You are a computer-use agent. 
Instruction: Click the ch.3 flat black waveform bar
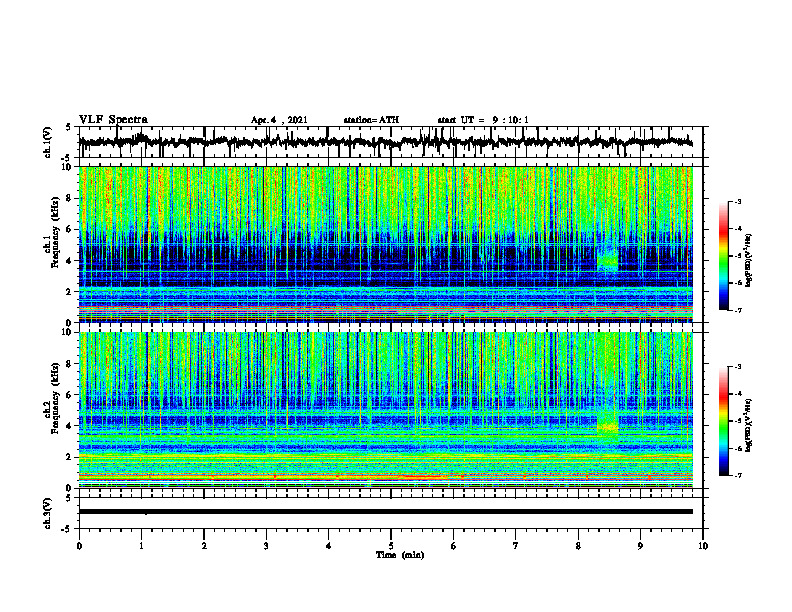pos(385,512)
